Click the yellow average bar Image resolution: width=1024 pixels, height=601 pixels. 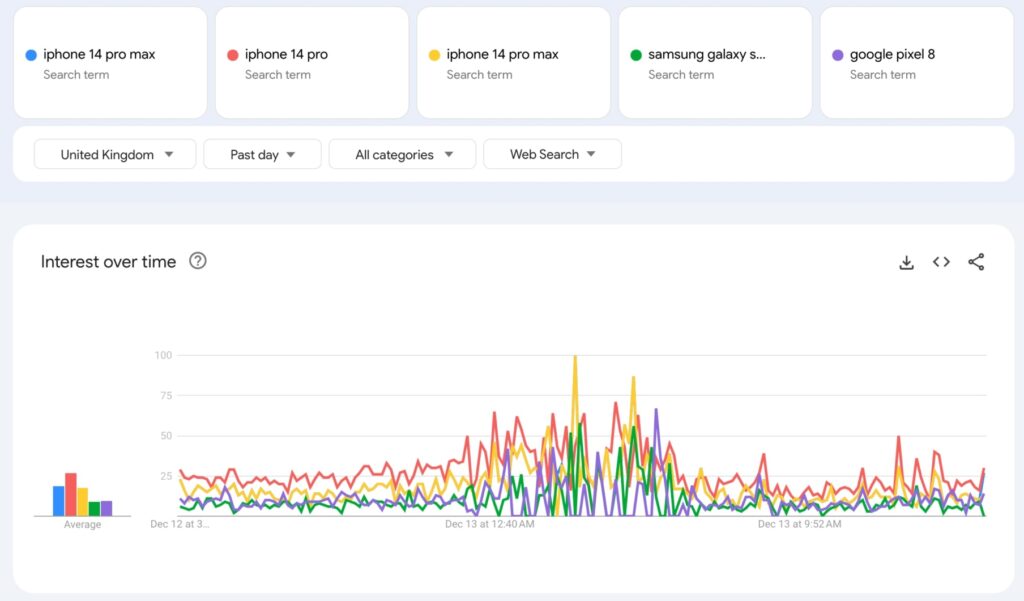point(82,502)
